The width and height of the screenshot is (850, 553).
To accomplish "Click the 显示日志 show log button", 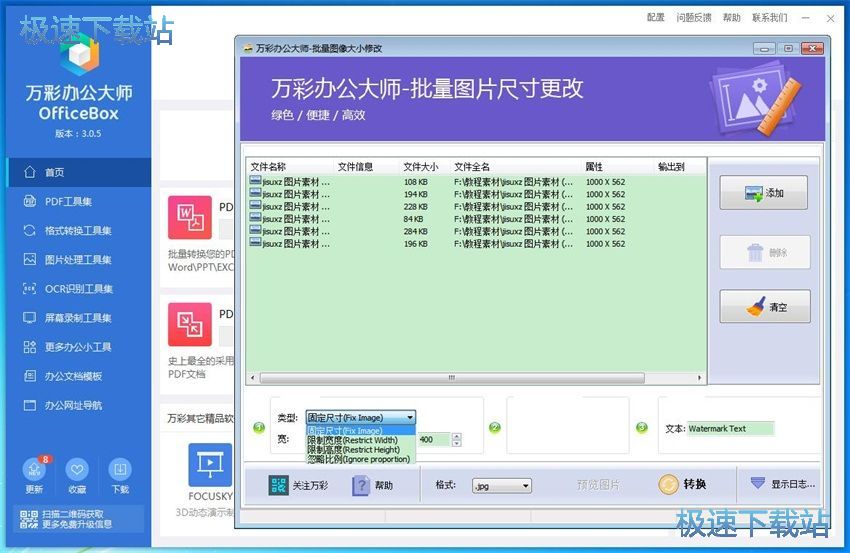I will (x=782, y=484).
